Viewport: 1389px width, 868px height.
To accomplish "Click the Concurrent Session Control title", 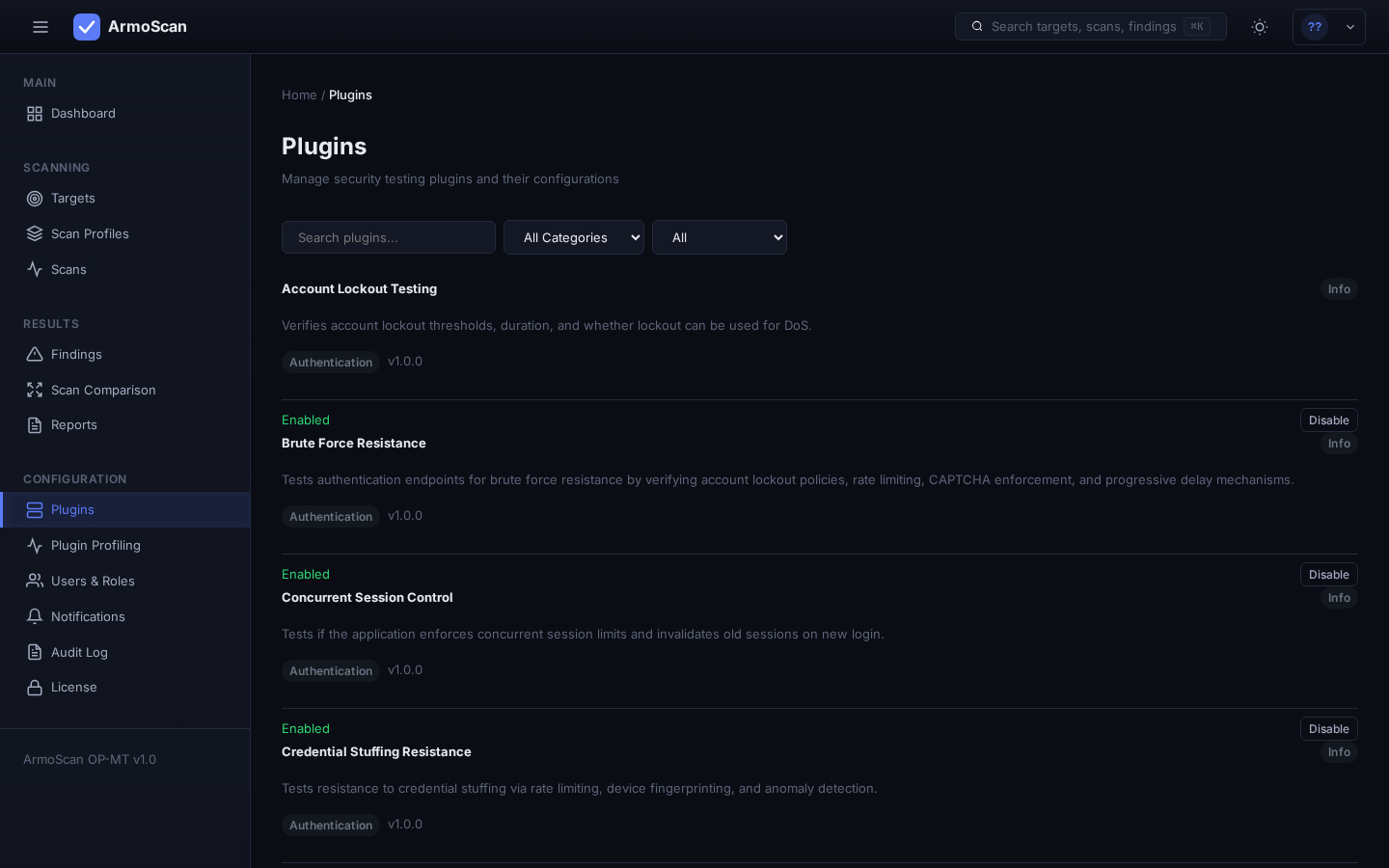I will click(368, 597).
